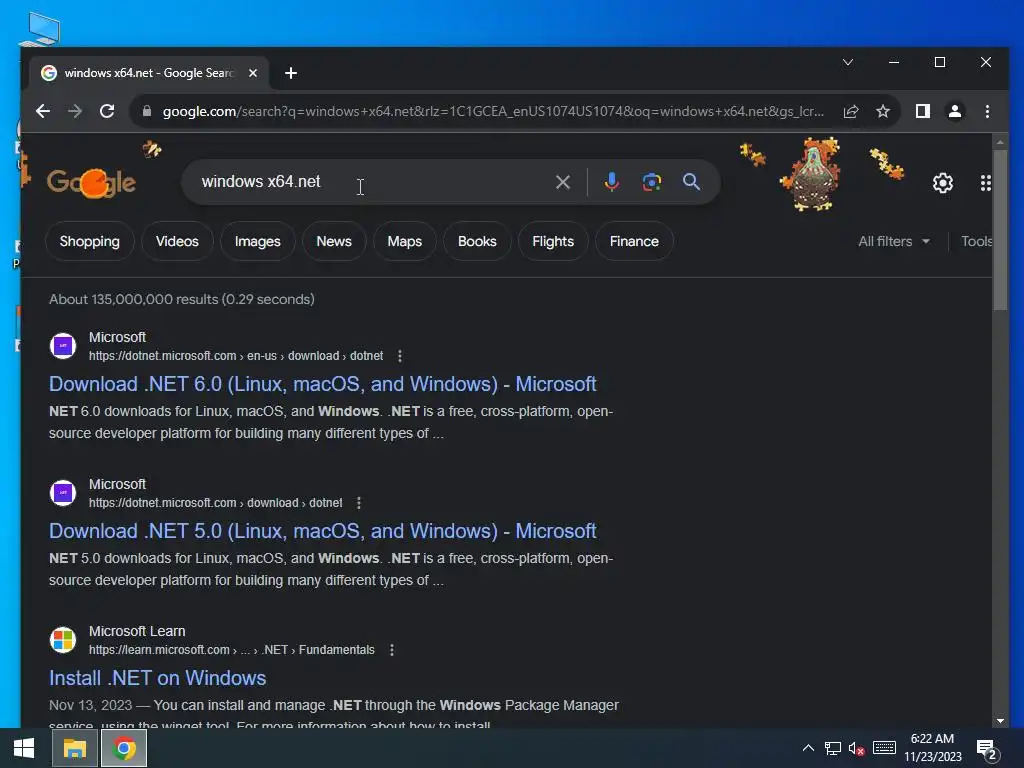Click Chrome's forward navigation arrow
Viewport: 1024px width, 768px height.
[x=75, y=111]
